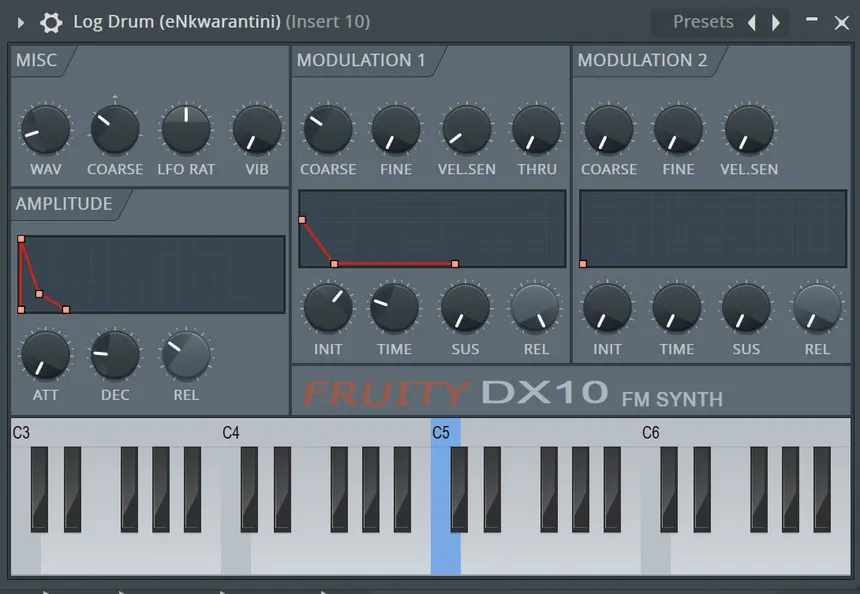The width and height of the screenshot is (860, 594).
Task: Click the AMPLITUDE section label
Action: click(63, 204)
